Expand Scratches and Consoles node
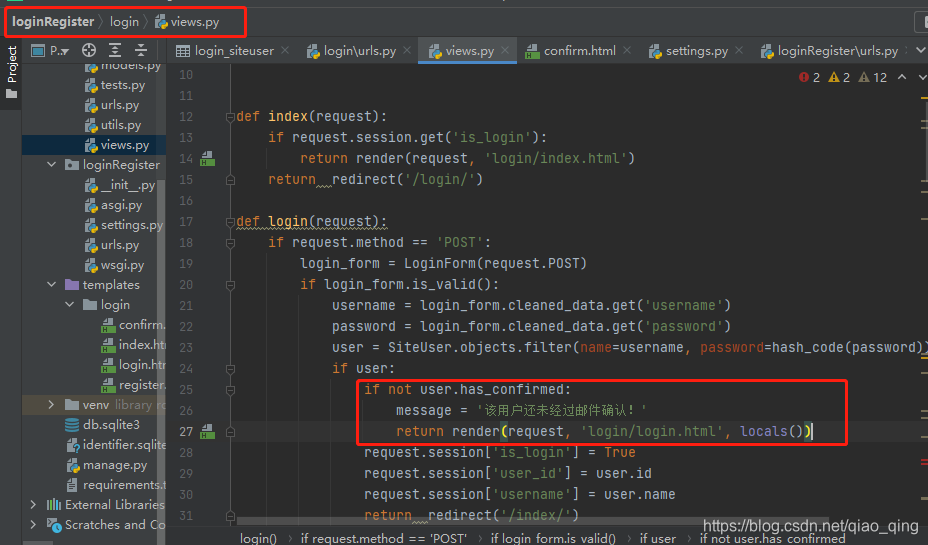The image size is (928, 545). pyautogui.click(x=34, y=525)
